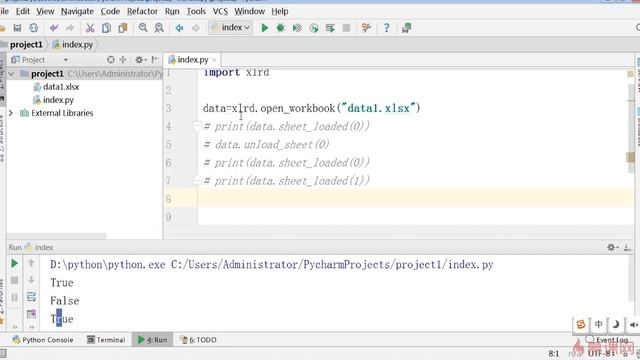
Task: Click the Find magnifier icon
Action: (143, 28)
